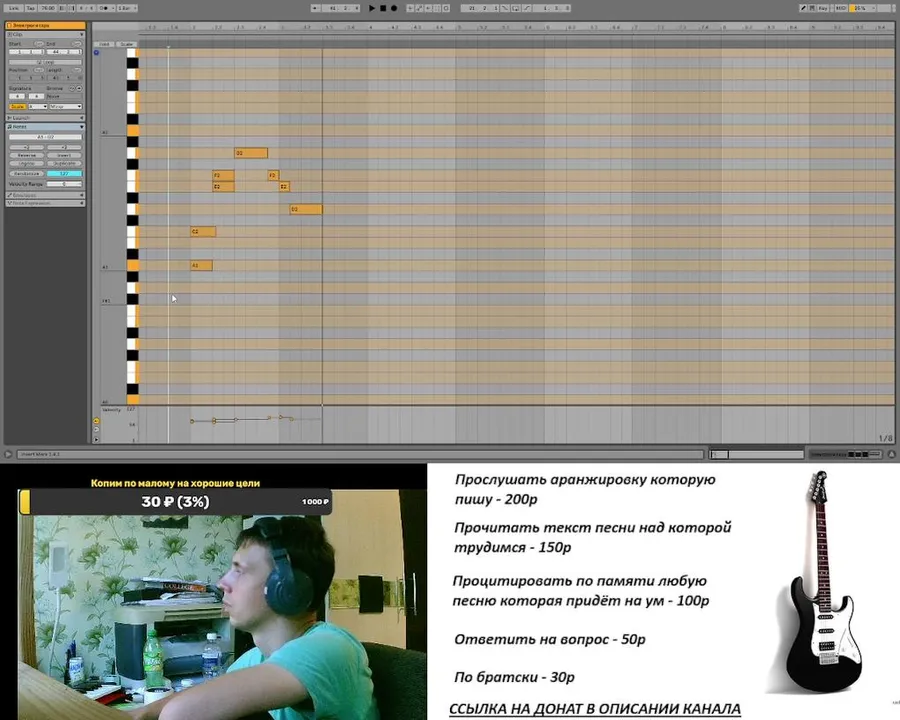This screenshot has height=720, width=900.
Task: Click the Set button next to Length
Action: (77, 70)
